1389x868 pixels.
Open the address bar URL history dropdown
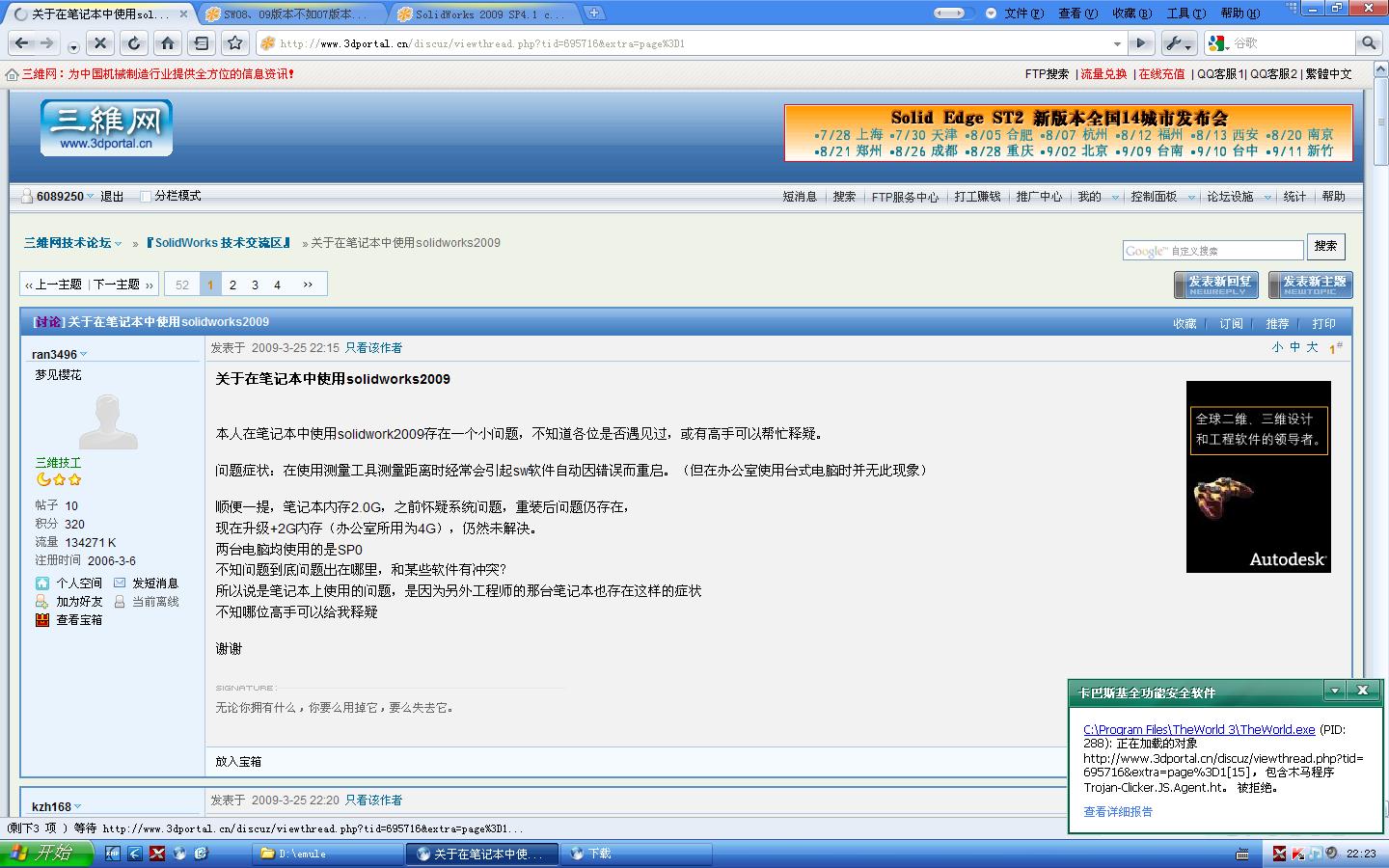coord(1117,43)
